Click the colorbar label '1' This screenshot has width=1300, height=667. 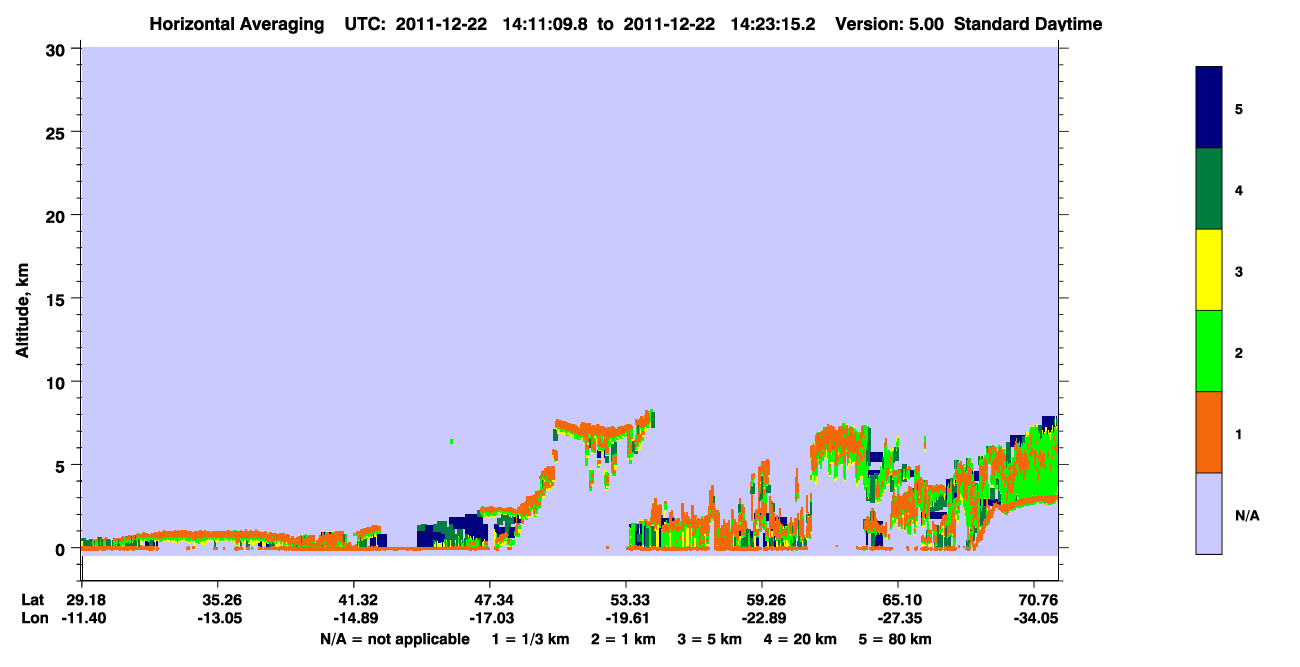1239,434
